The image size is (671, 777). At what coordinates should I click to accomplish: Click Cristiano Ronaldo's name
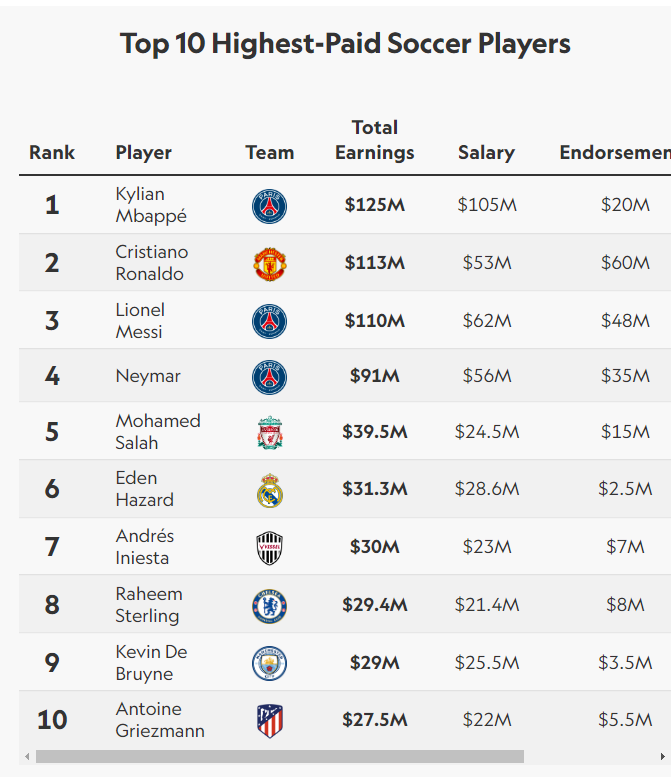[151, 263]
